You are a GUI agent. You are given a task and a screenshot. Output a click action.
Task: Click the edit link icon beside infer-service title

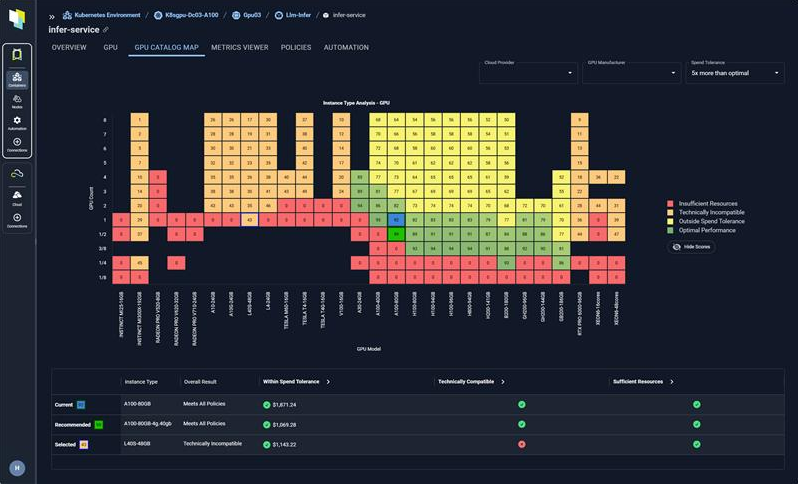pyautogui.click(x=106, y=30)
